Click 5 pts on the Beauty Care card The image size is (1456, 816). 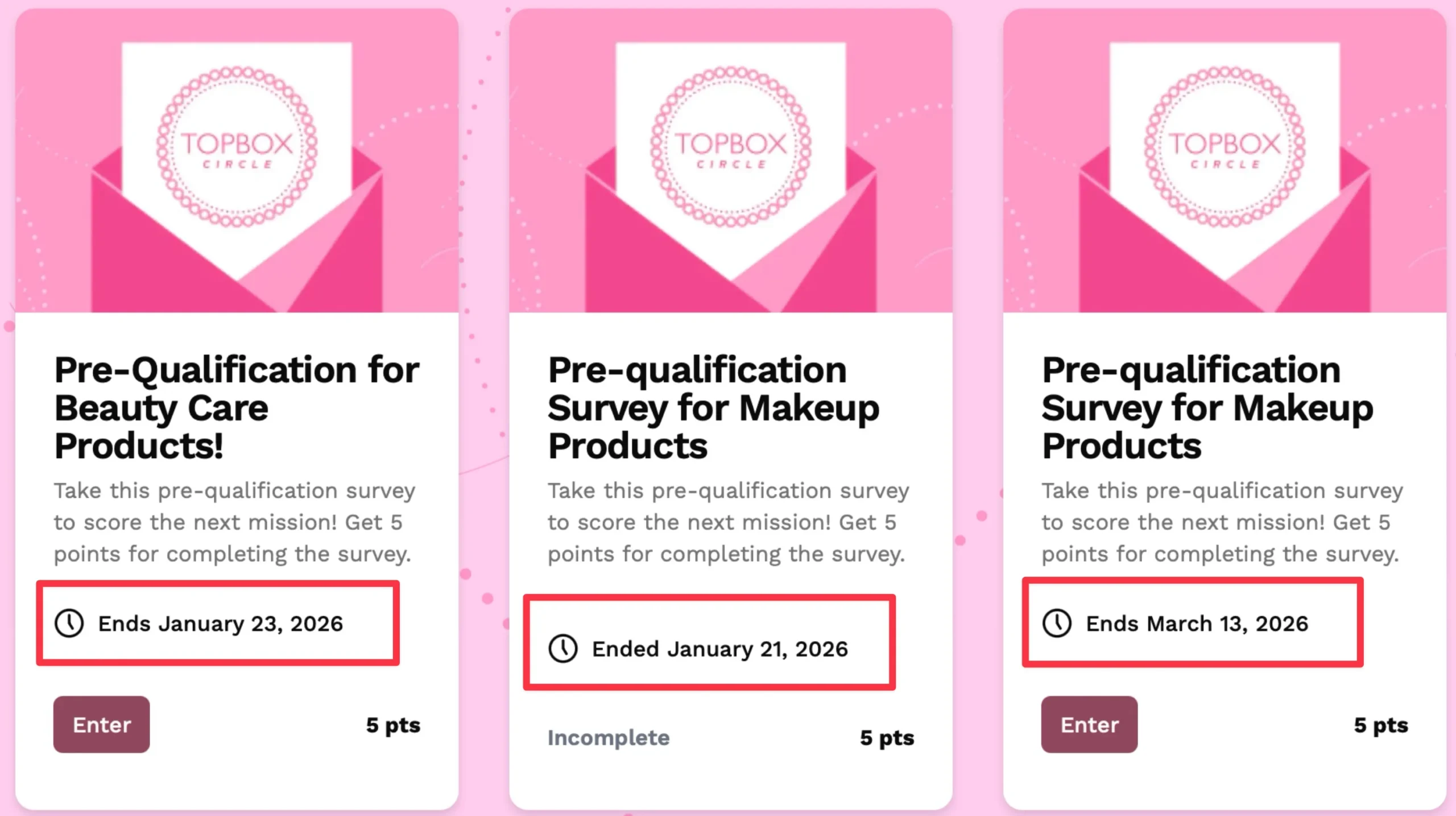point(393,725)
